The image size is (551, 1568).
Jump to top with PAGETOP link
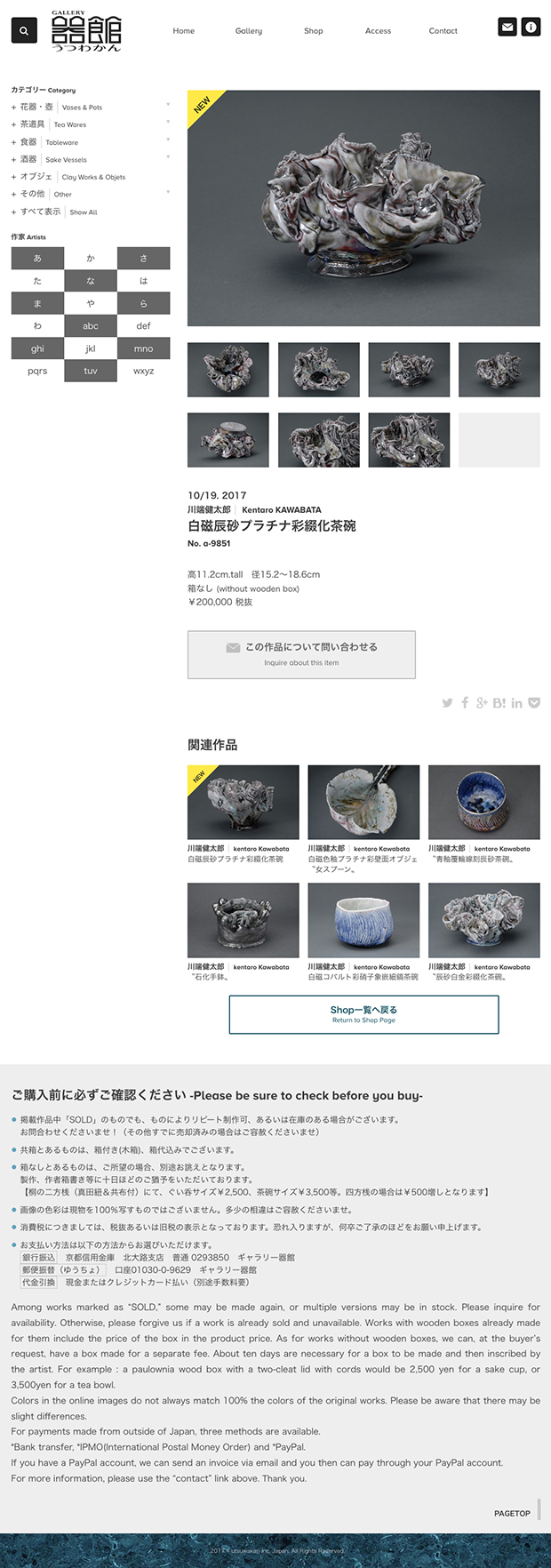[x=513, y=1513]
